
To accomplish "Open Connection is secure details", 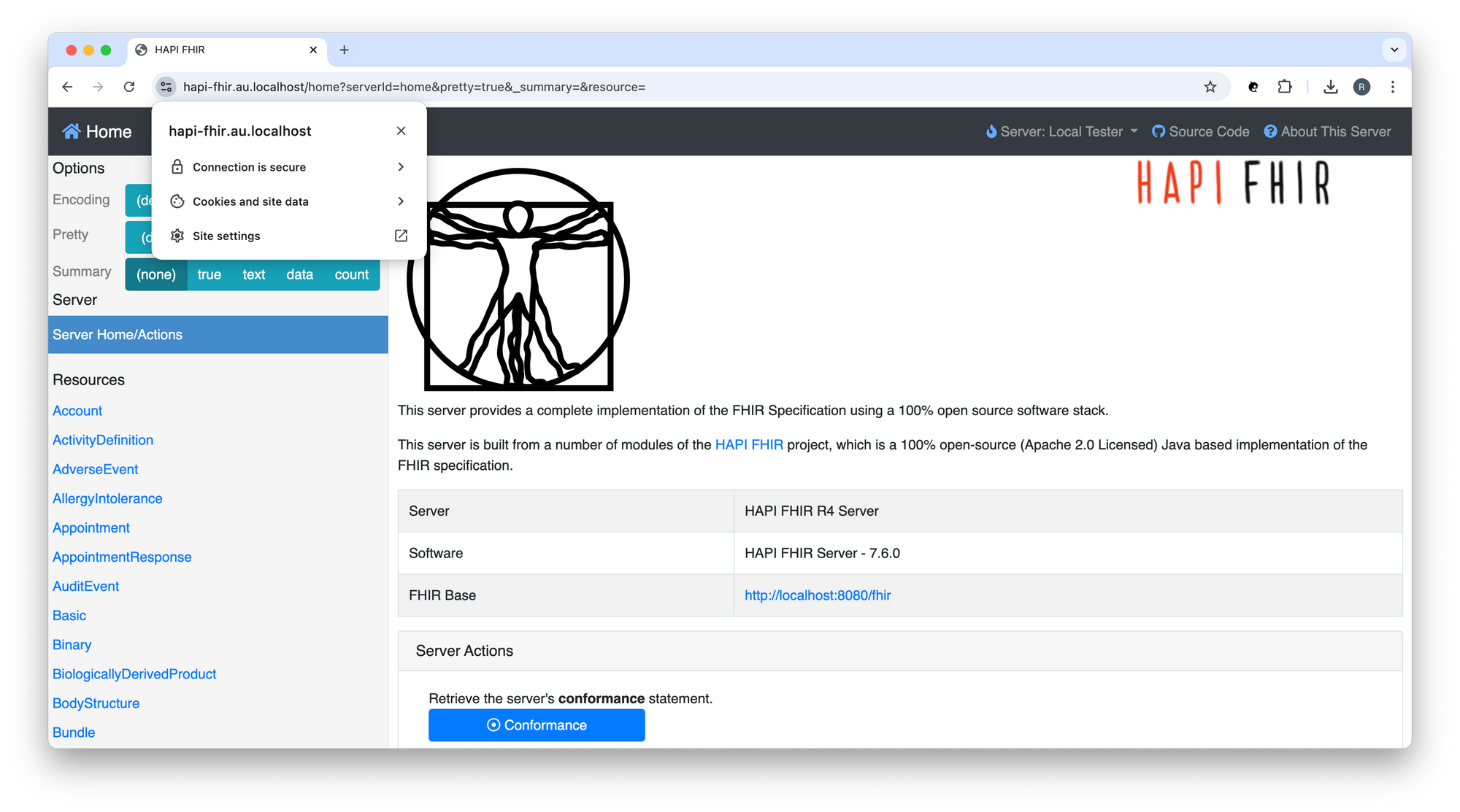I will point(289,167).
